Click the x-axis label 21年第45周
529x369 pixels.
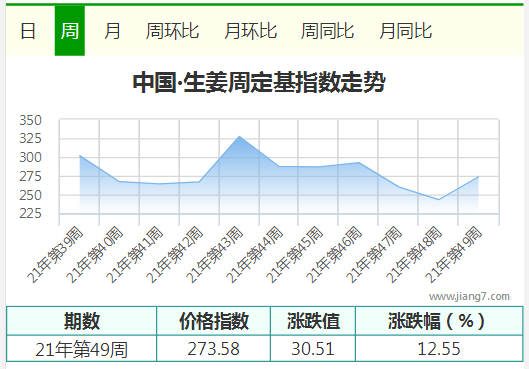[x=294, y=255]
